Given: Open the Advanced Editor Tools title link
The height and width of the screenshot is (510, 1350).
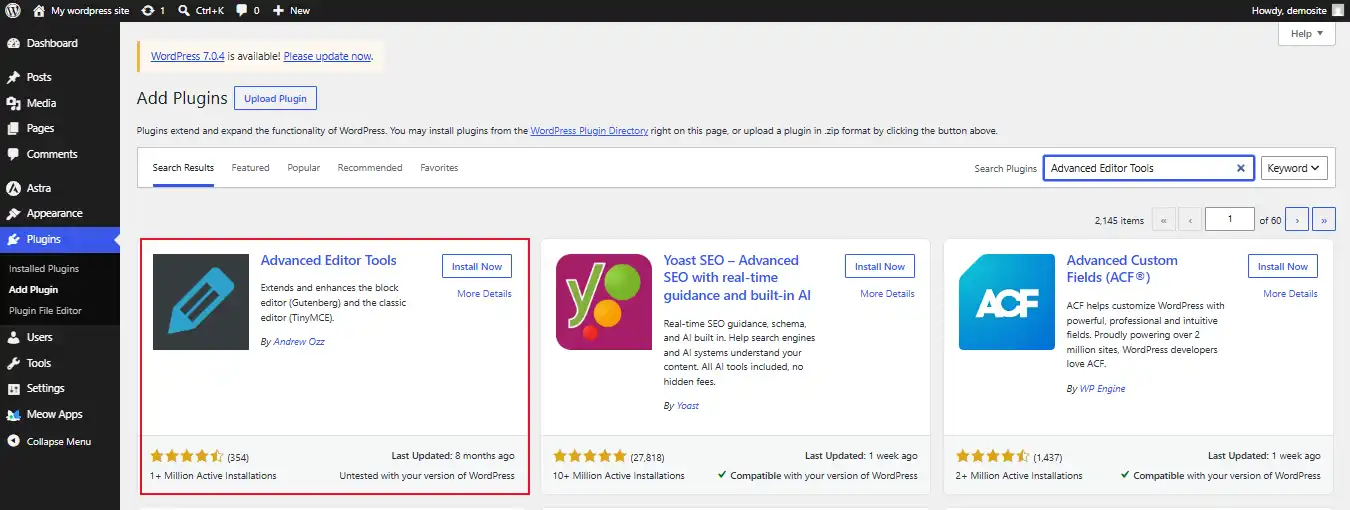Looking at the screenshot, I should point(328,260).
